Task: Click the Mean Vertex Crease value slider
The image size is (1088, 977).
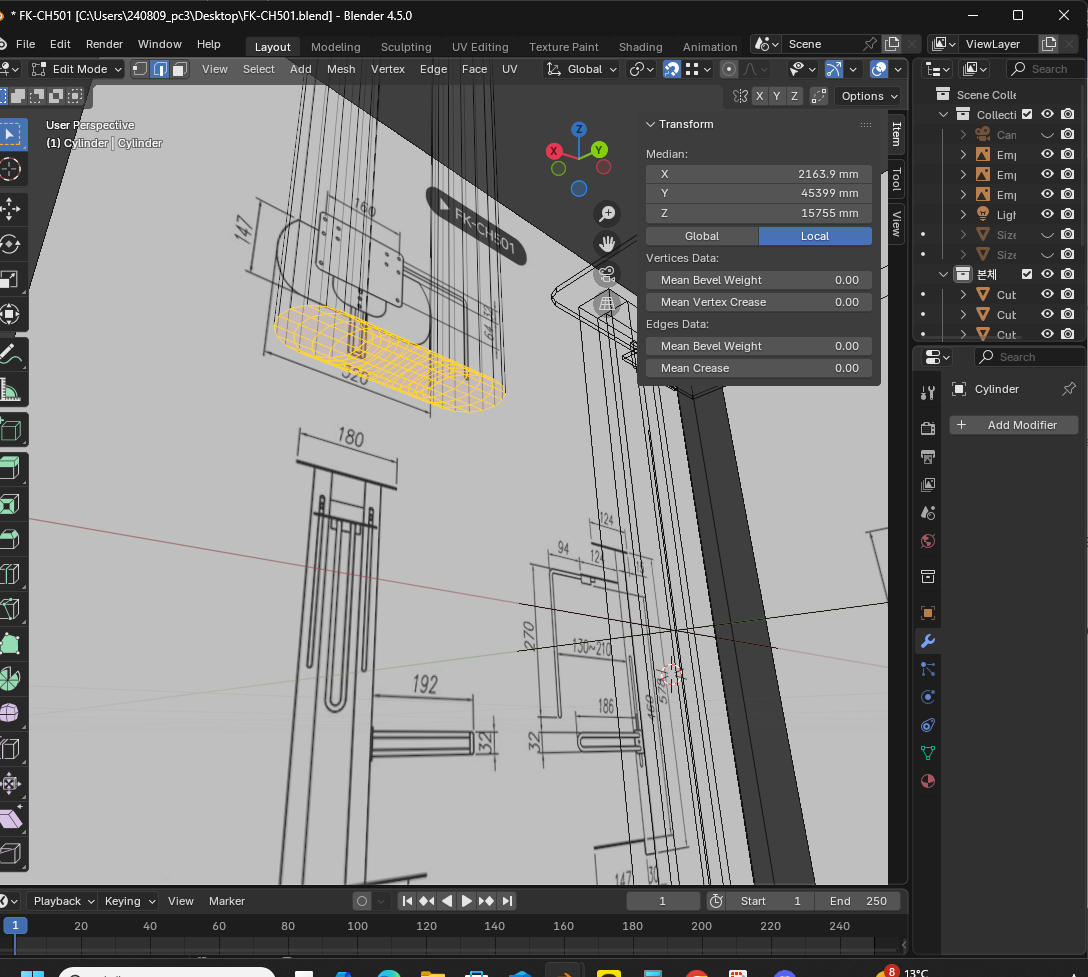Action: pyautogui.click(x=759, y=302)
